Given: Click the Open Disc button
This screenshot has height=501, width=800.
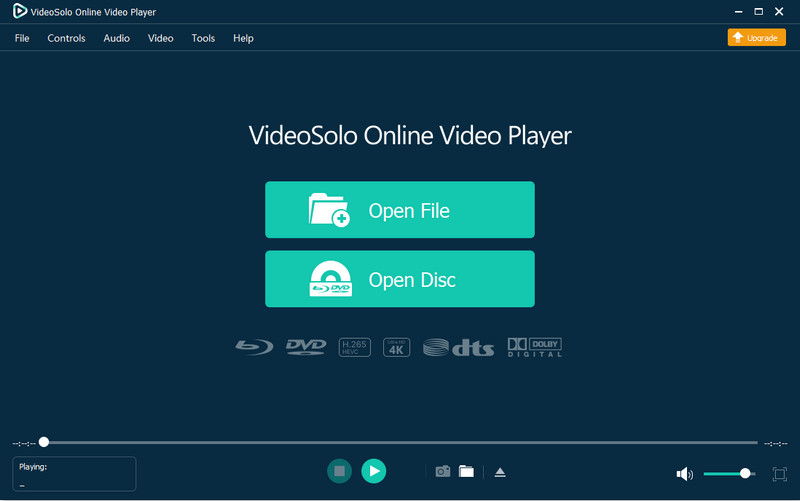Looking at the screenshot, I should click(399, 279).
